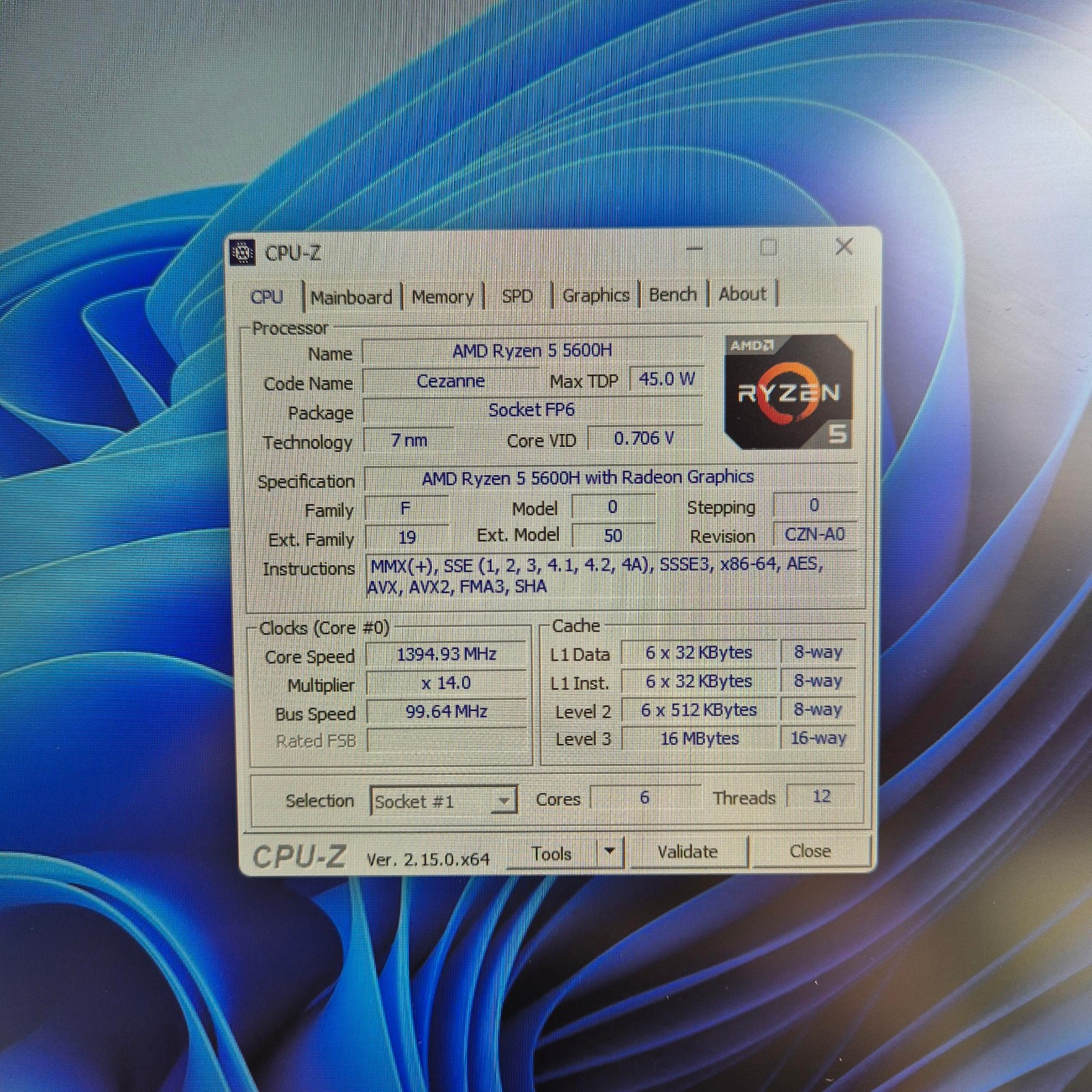The height and width of the screenshot is (1092, 1092).
Task: Click the Package value Socket FP6
Action: (532, 410)
